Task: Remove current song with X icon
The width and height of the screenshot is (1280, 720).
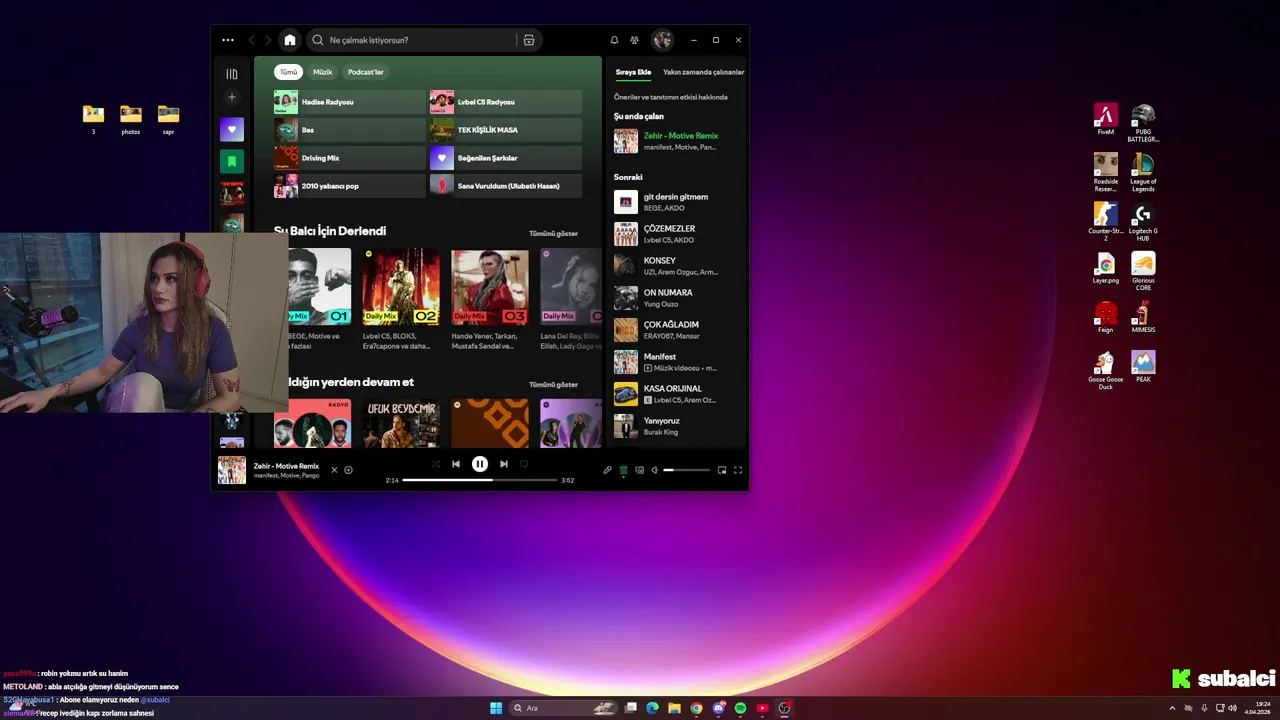Action: [x=334, y=470]
